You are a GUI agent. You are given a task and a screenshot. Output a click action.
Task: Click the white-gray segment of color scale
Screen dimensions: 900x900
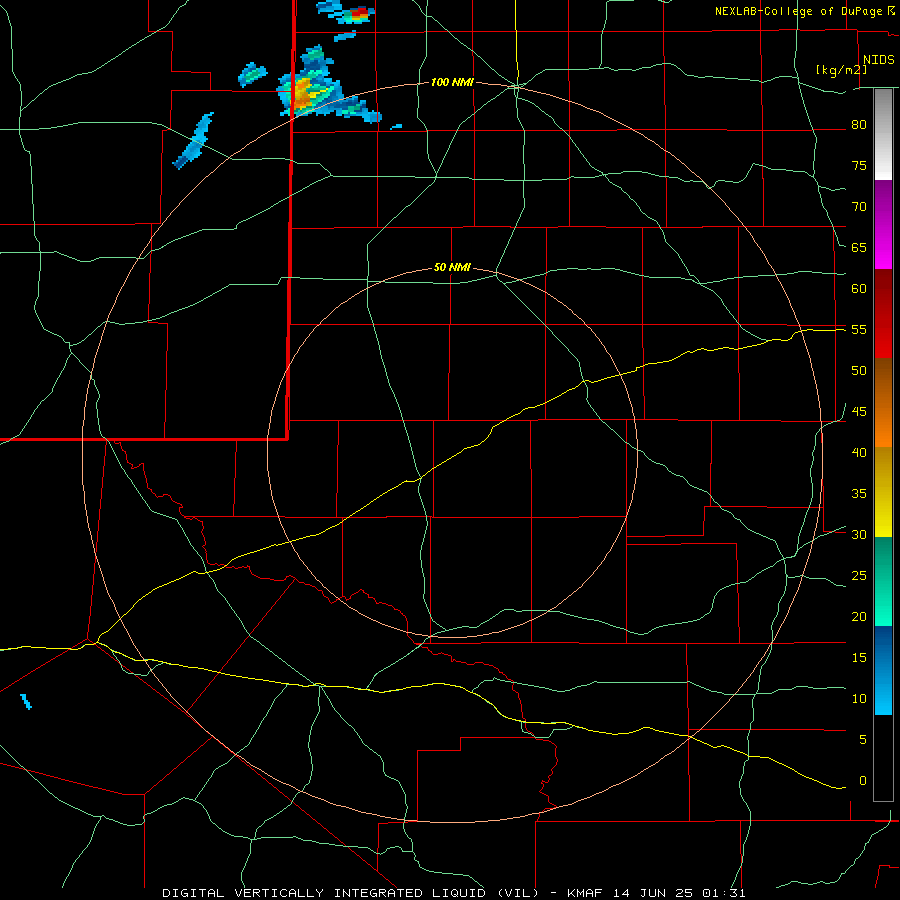[883, 134]
